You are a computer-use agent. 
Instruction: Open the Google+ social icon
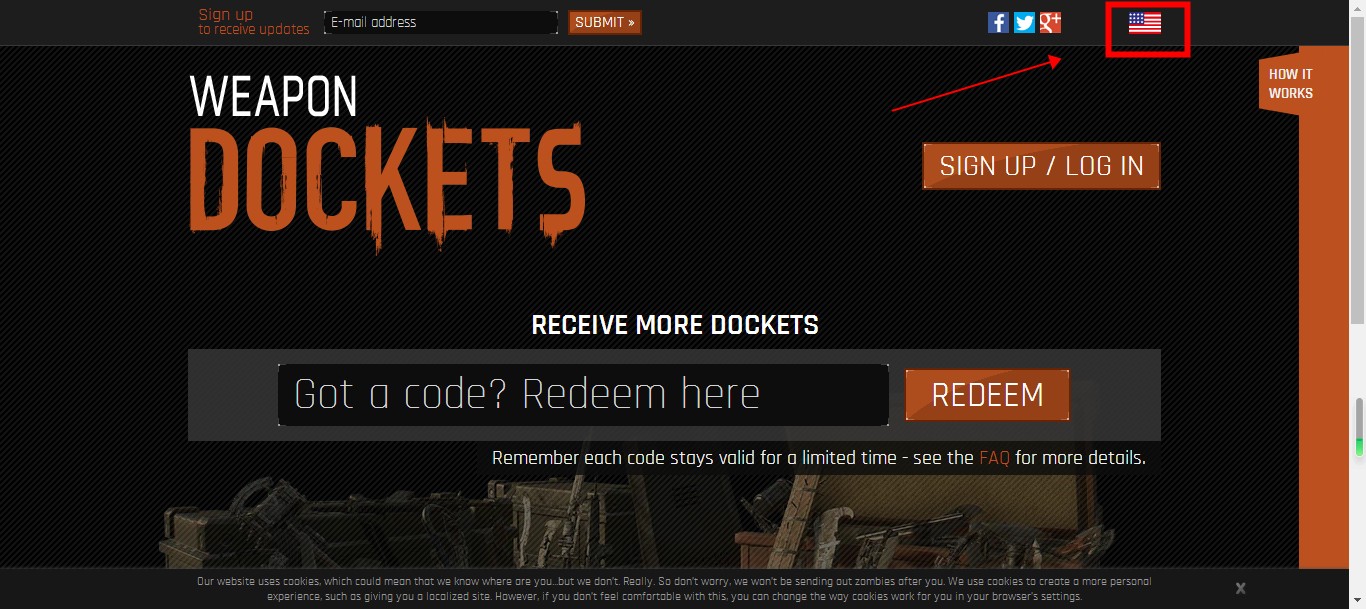[1050, 22]
